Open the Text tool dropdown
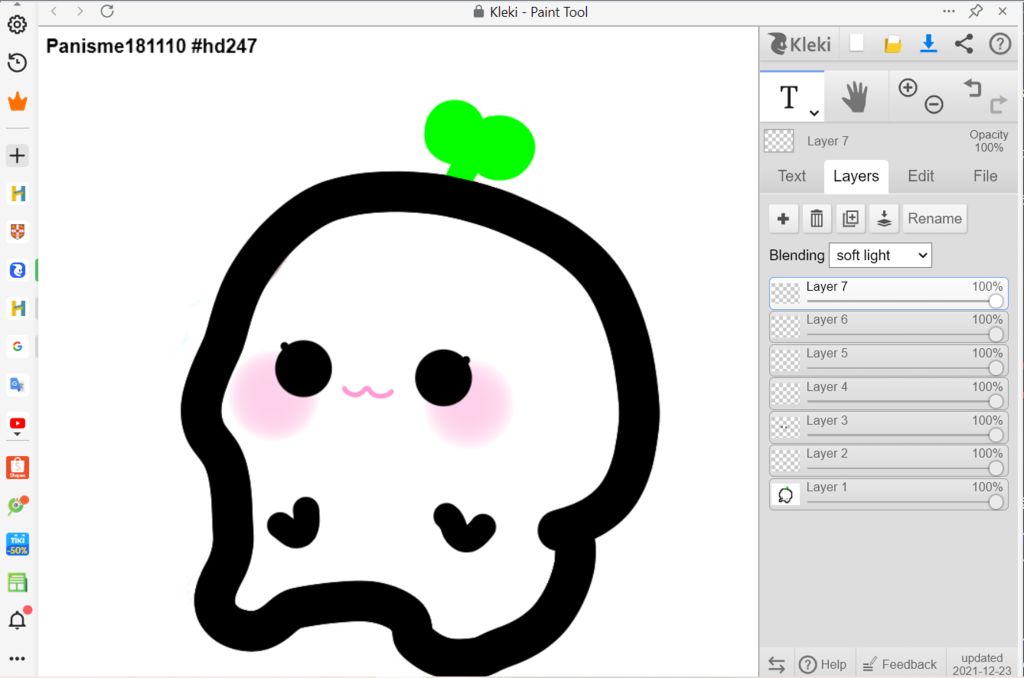Viewport: 1024px width, 678px height. (x=814, y=113)
